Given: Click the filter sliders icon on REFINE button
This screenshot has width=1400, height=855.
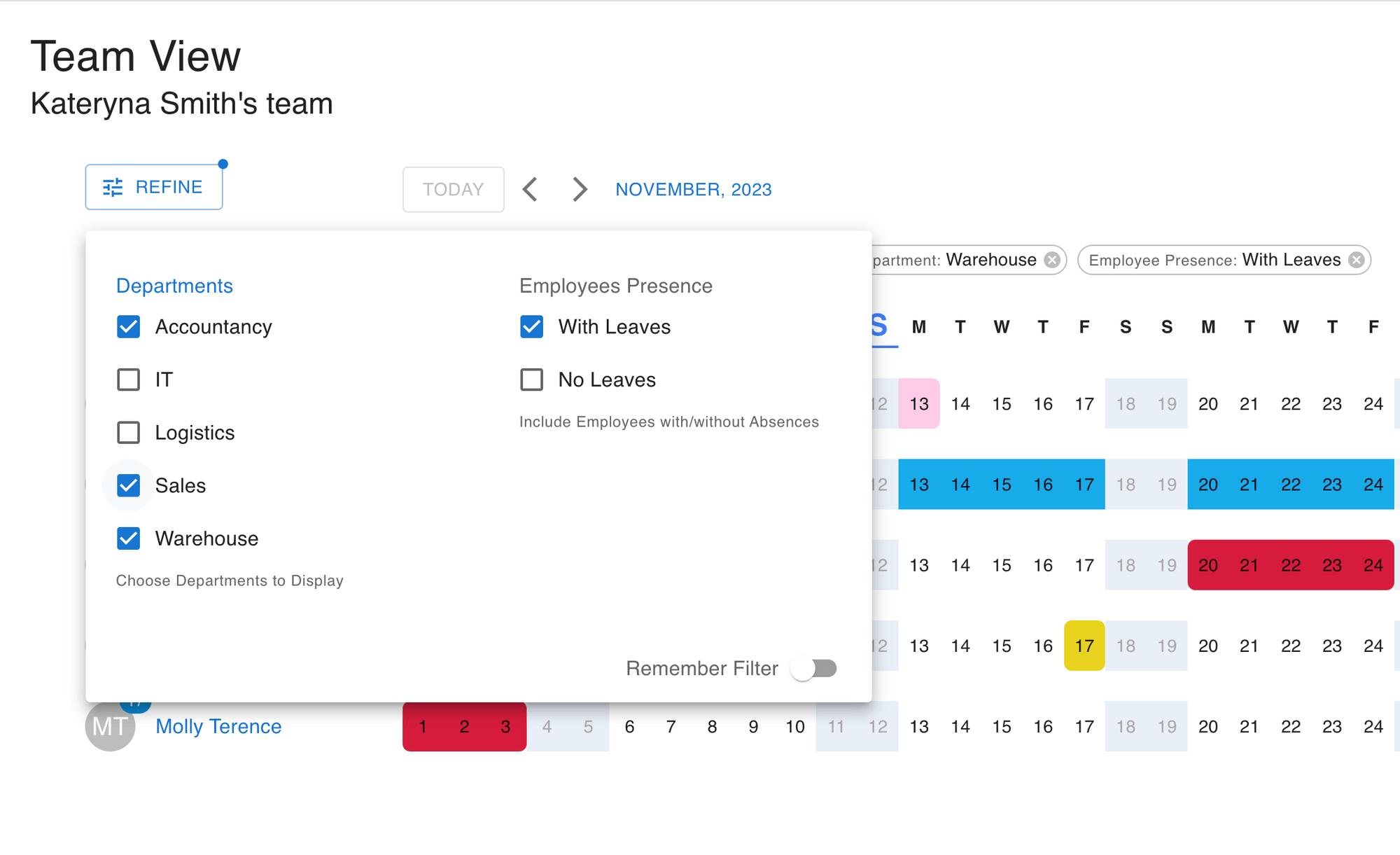Looking at the screenshot, I should click(111, 187).
